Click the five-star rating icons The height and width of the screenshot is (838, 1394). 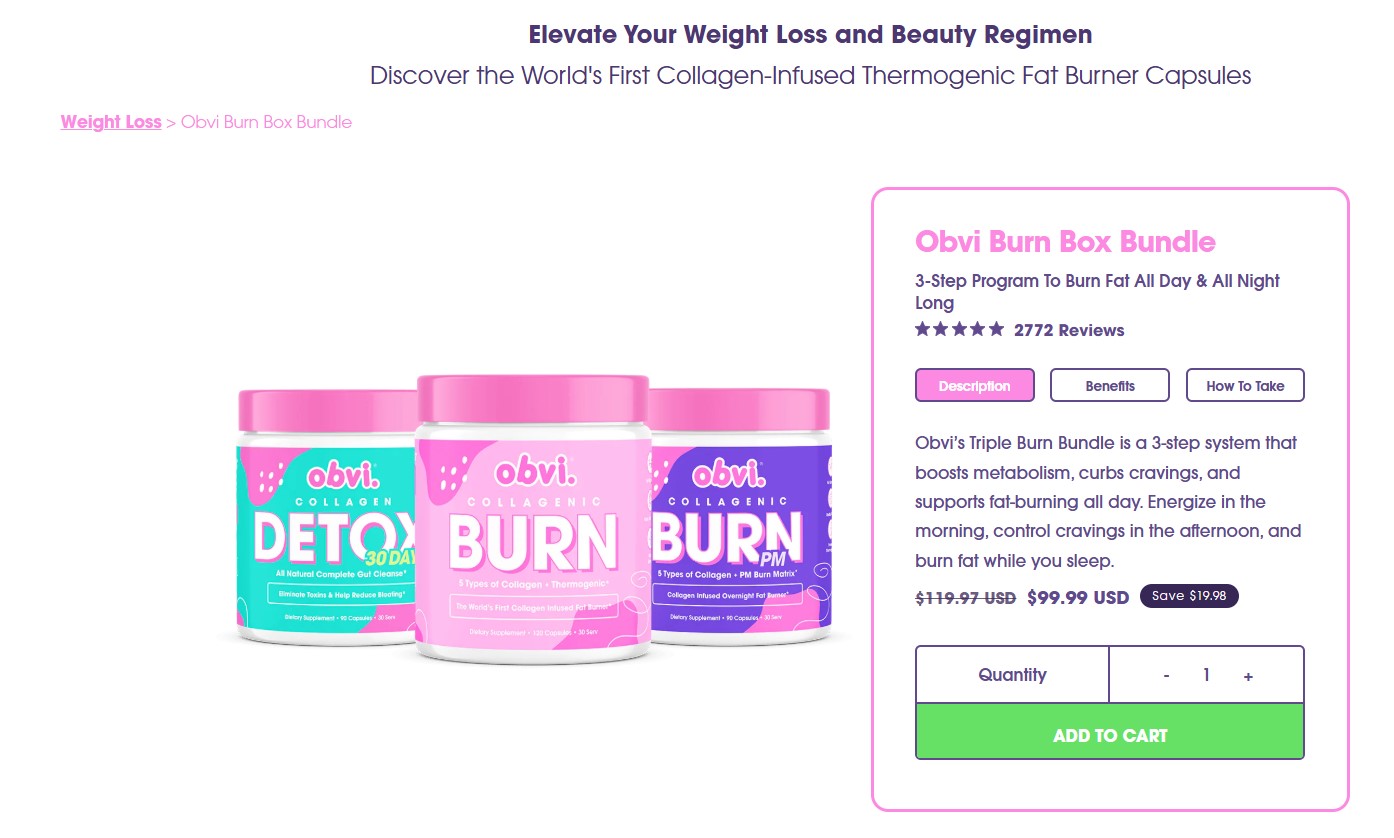click(959, 329)
